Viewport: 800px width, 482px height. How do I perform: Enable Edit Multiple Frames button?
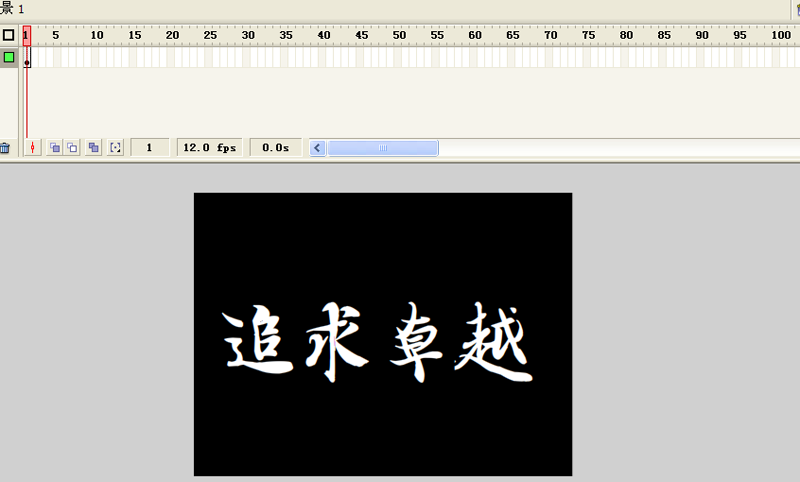click(93, 148)
